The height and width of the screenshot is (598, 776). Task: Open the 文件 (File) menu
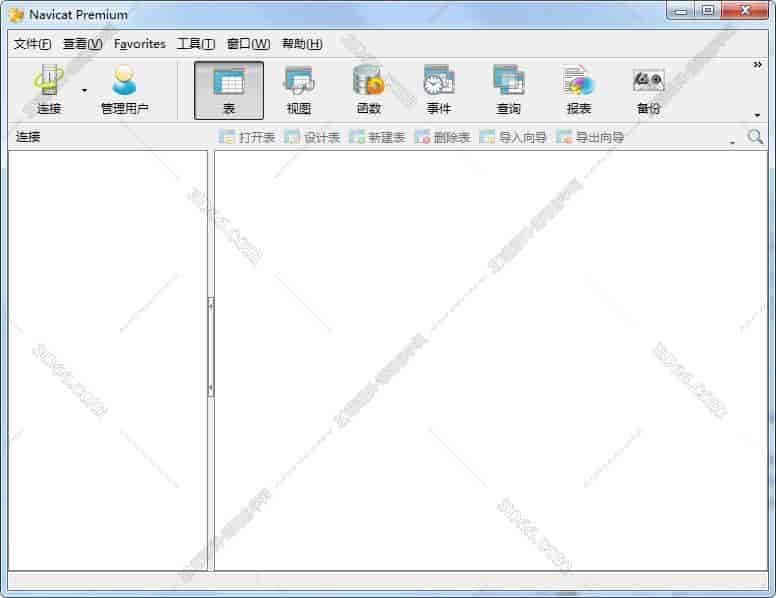[x=32, y=44]
